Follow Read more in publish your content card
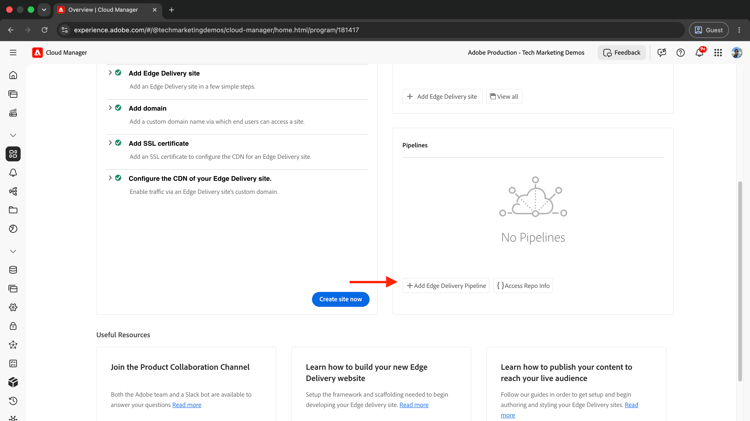 tap(631, 405)
